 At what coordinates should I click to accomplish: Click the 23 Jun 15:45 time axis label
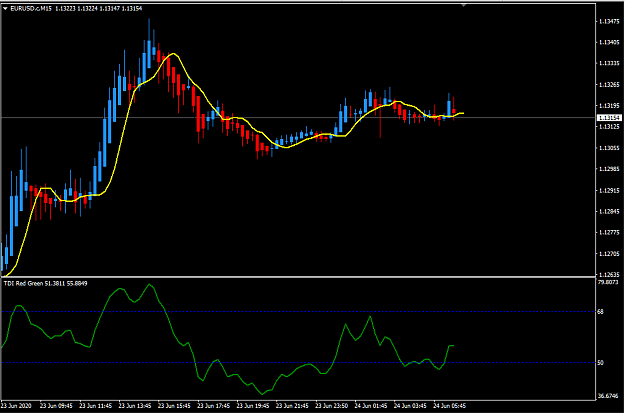tap(174, 406)
